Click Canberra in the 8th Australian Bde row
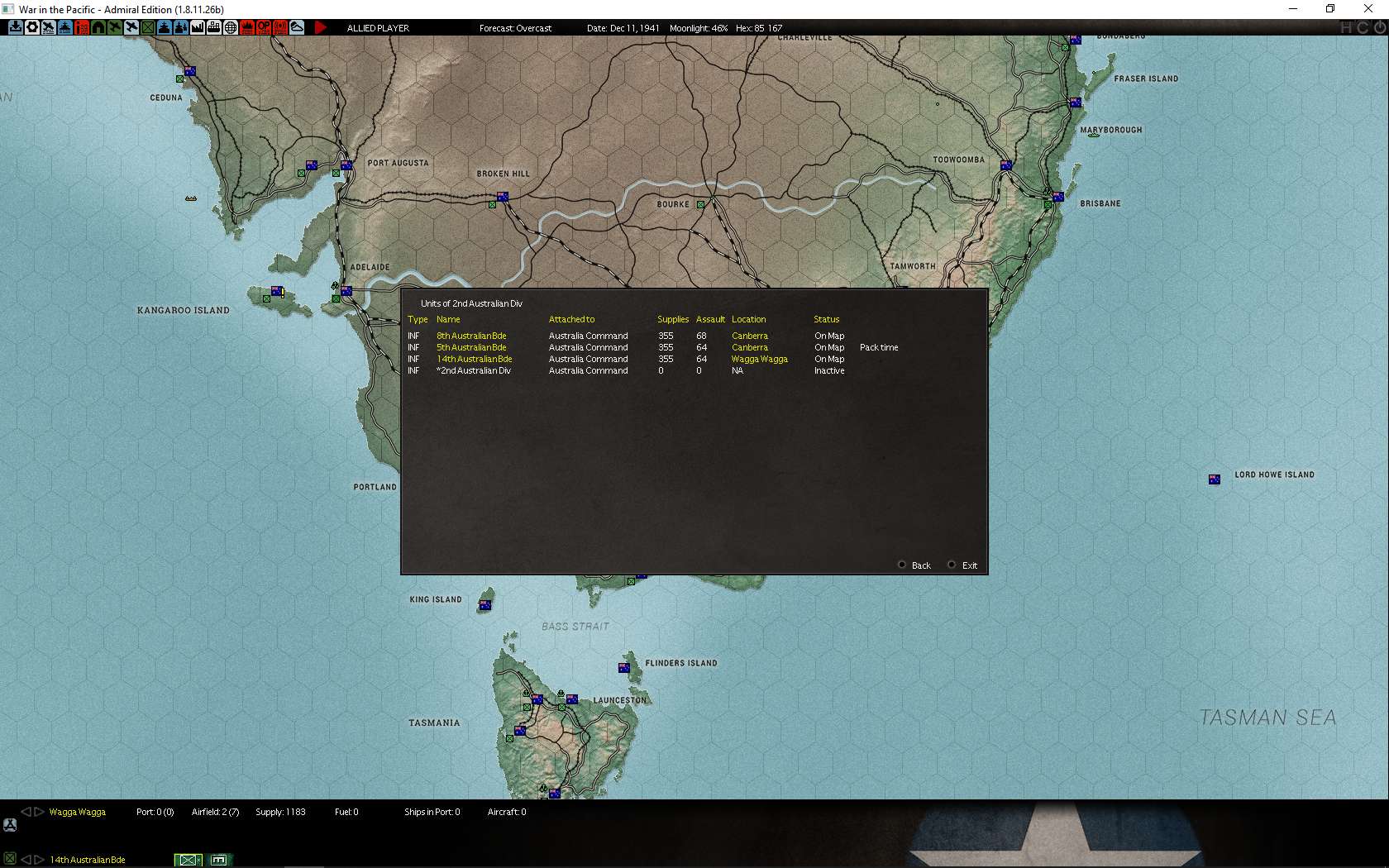 pyautogui.click(x=750, y=336)
